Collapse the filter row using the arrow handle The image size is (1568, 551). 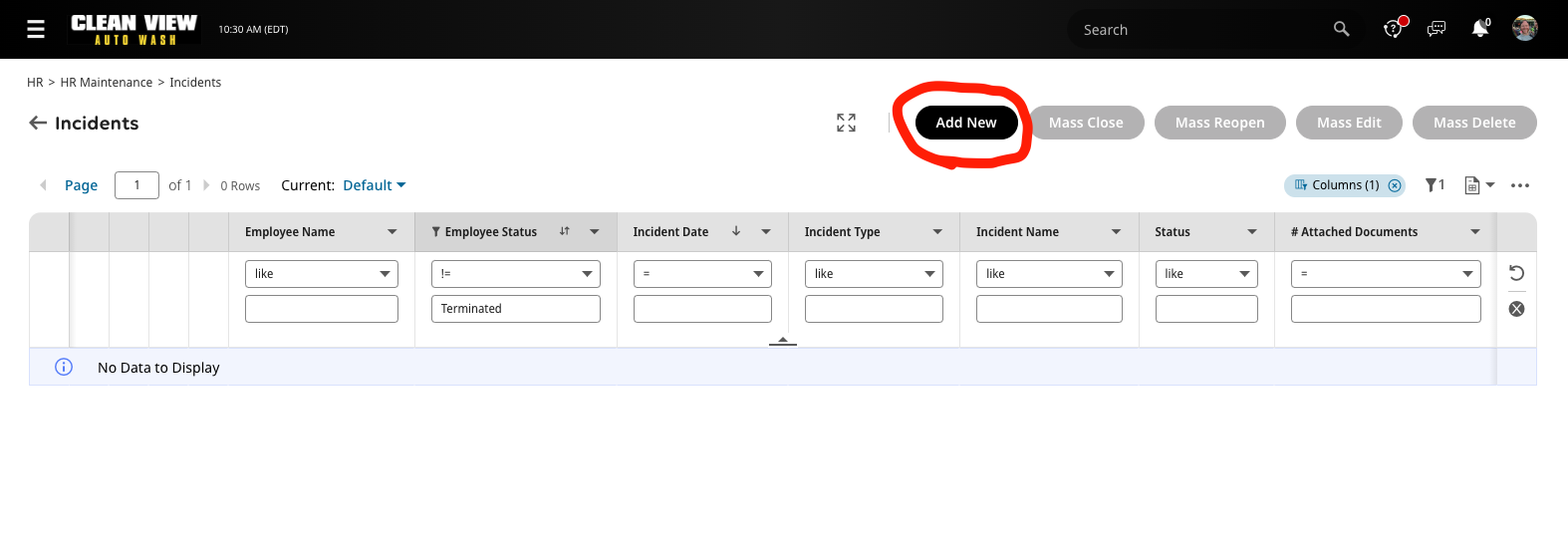coord(783,341)
